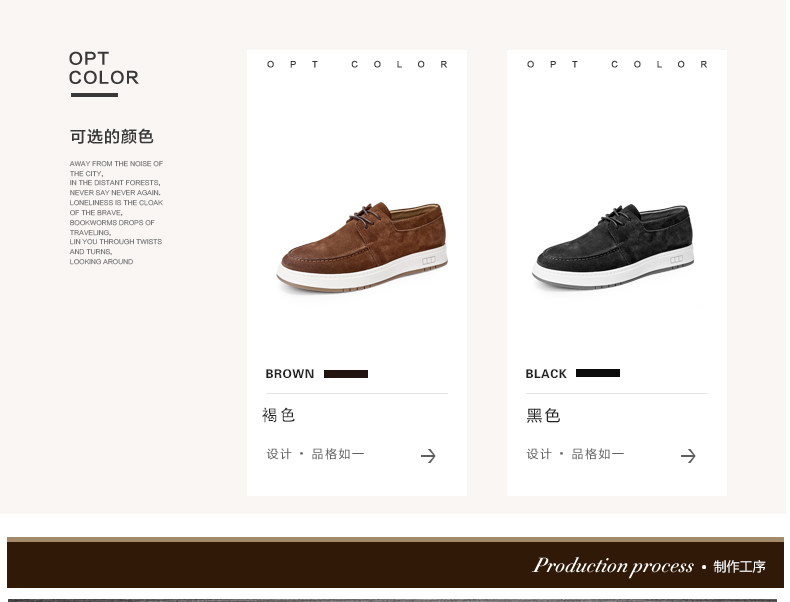This screenshot has width=790, height=602.
Task: Click the 黑色 color name
Action: point(543,415)
